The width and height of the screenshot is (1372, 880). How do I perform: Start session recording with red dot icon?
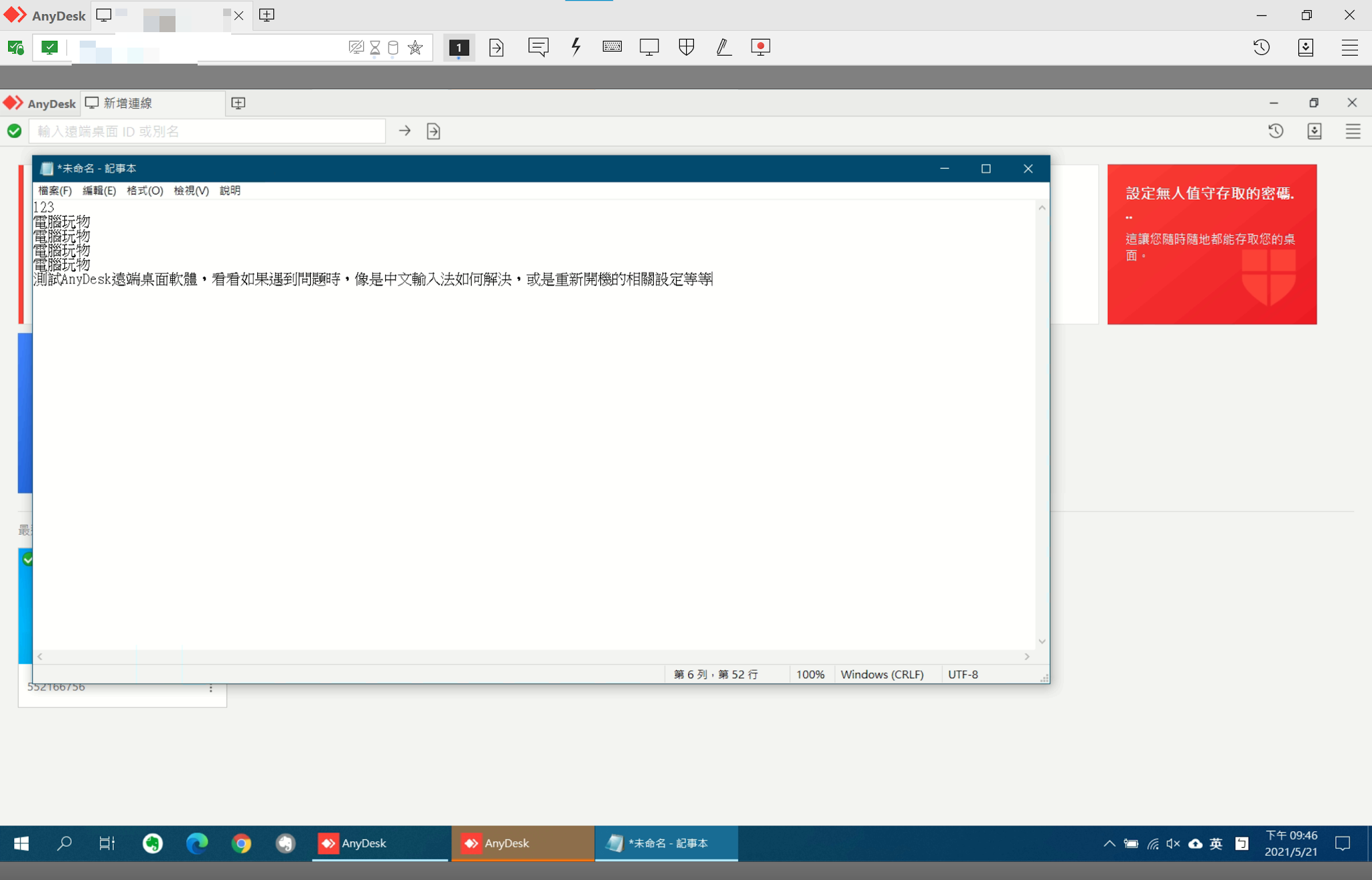[x=760, y=47]
